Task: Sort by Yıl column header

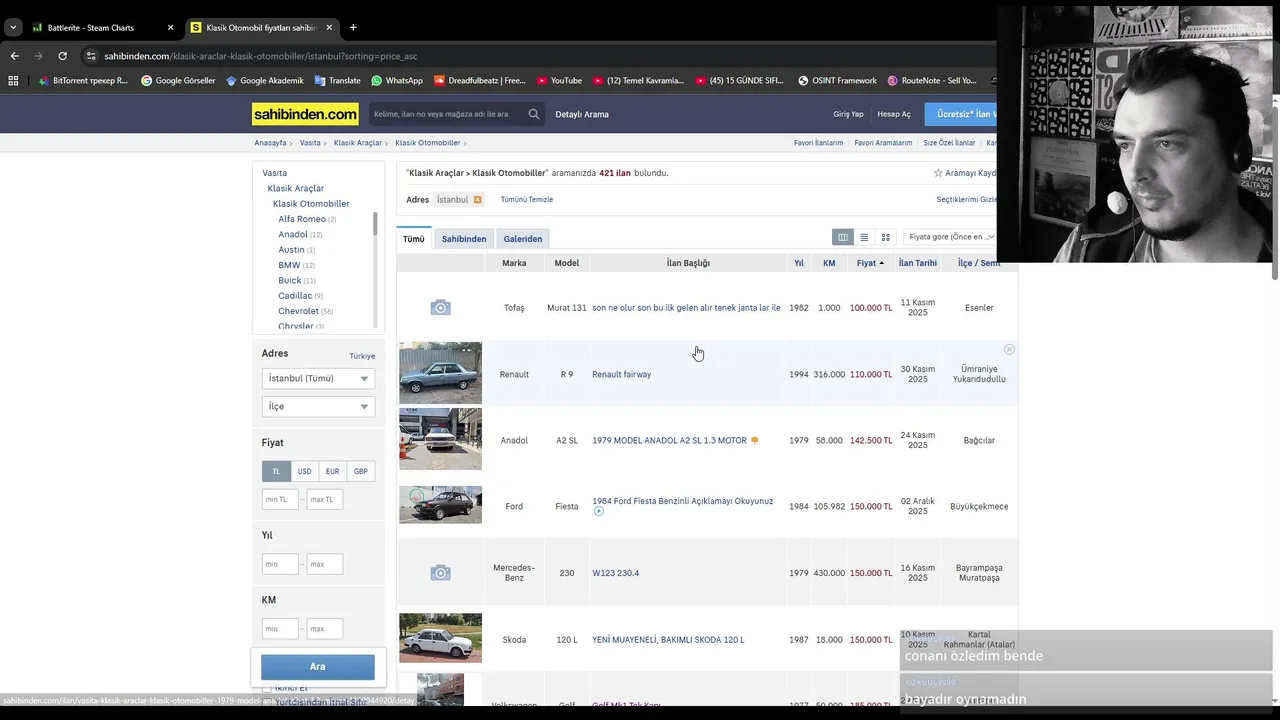Action: pos(799,263)
